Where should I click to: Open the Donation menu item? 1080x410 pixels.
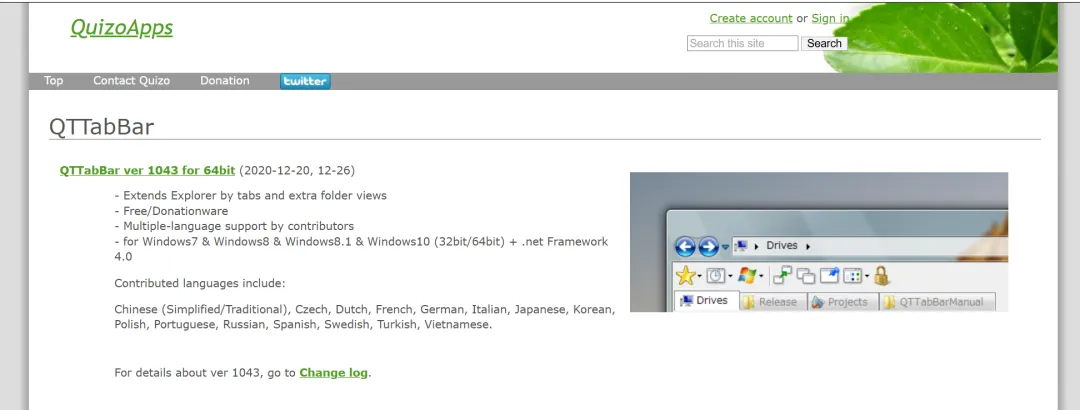click(225, 81)
